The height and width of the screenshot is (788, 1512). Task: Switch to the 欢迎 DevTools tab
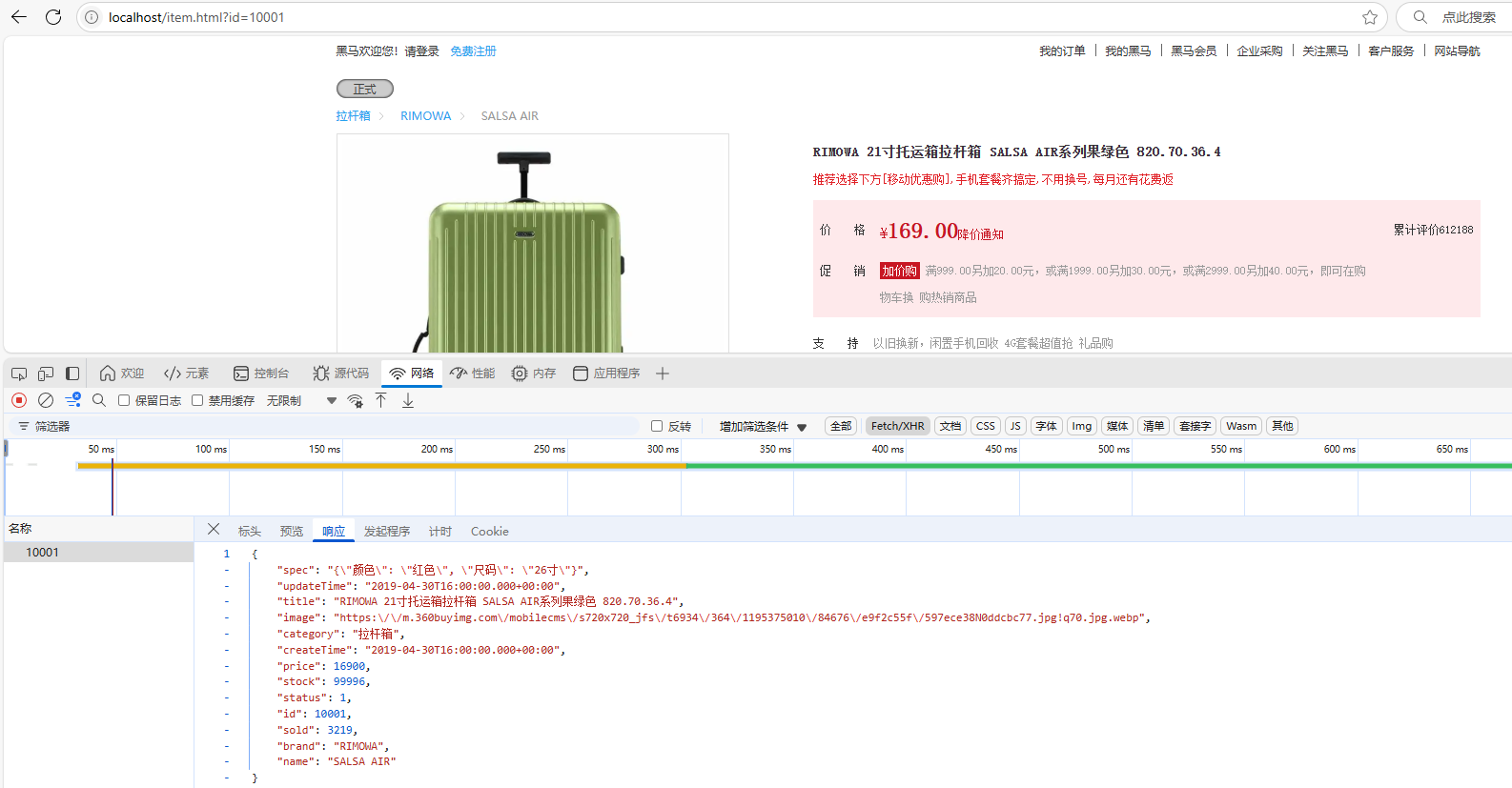coord(122,374)
